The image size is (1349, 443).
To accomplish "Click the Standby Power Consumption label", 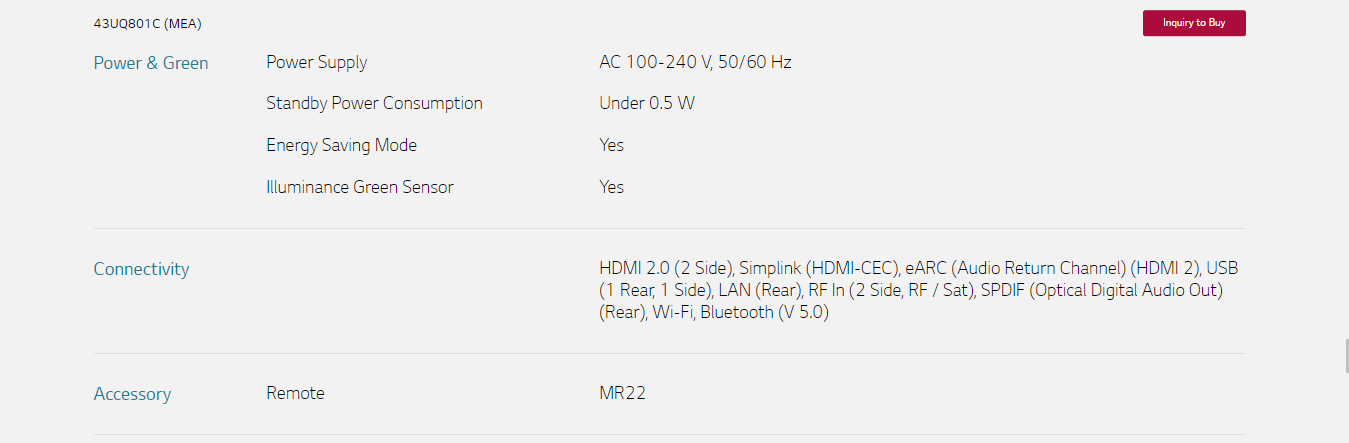I will coord(374,103).
